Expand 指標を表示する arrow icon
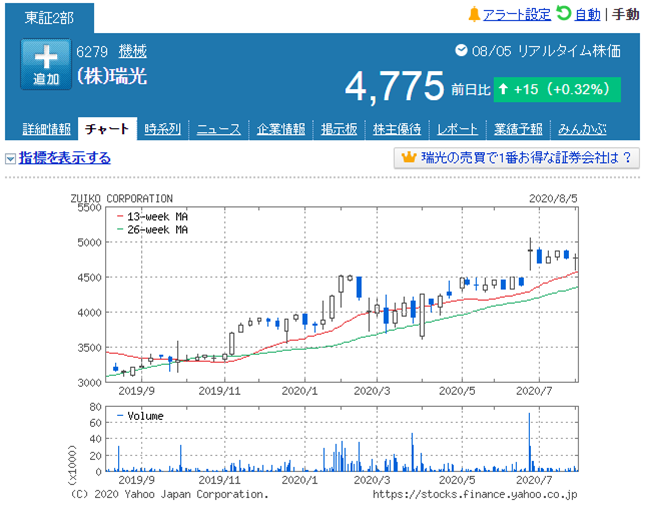Viewport: 645px width, 505px height. pos(10,158)
